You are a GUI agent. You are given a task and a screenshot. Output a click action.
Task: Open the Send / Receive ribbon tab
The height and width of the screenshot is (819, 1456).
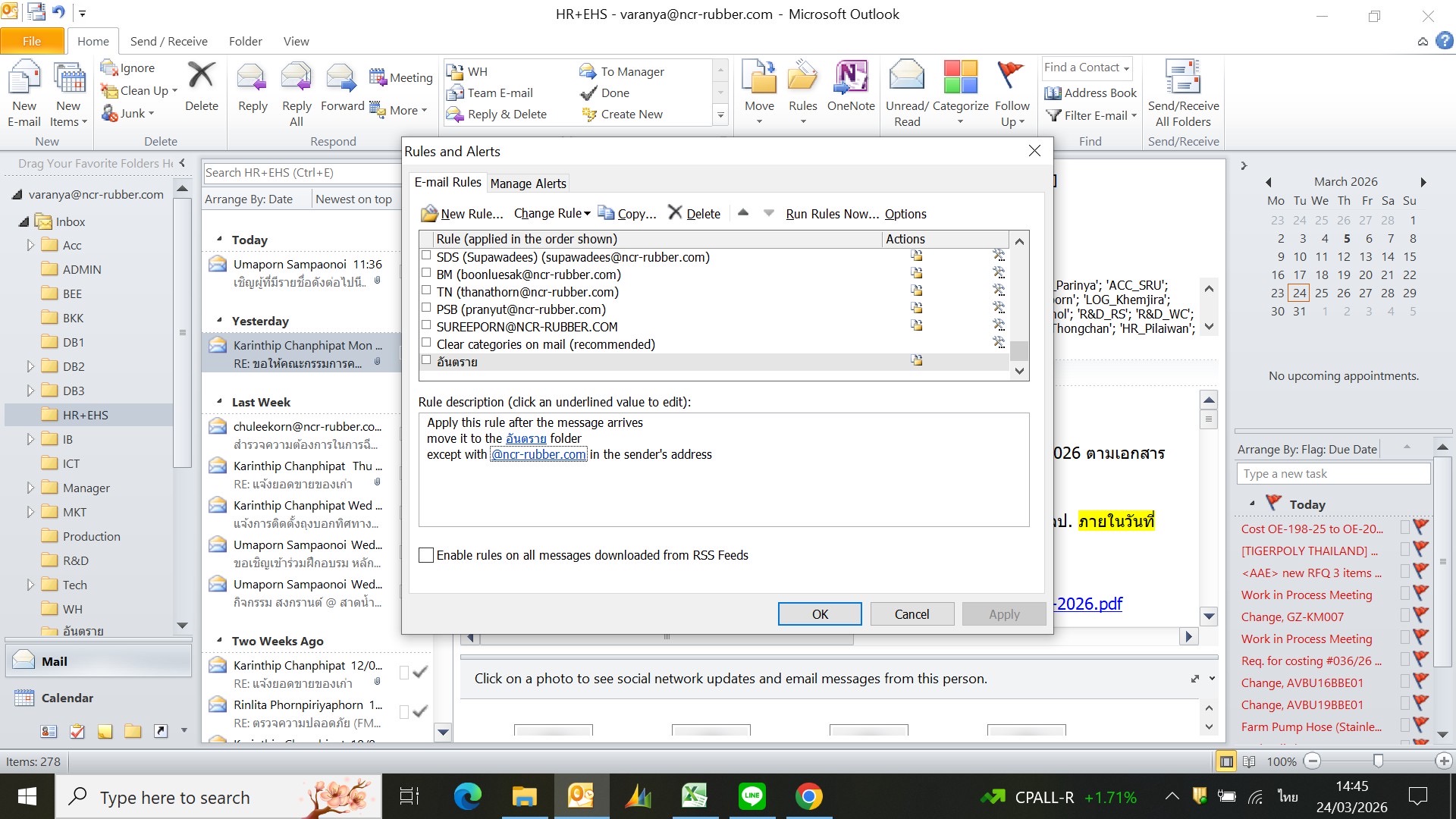(x=168, y=41)
